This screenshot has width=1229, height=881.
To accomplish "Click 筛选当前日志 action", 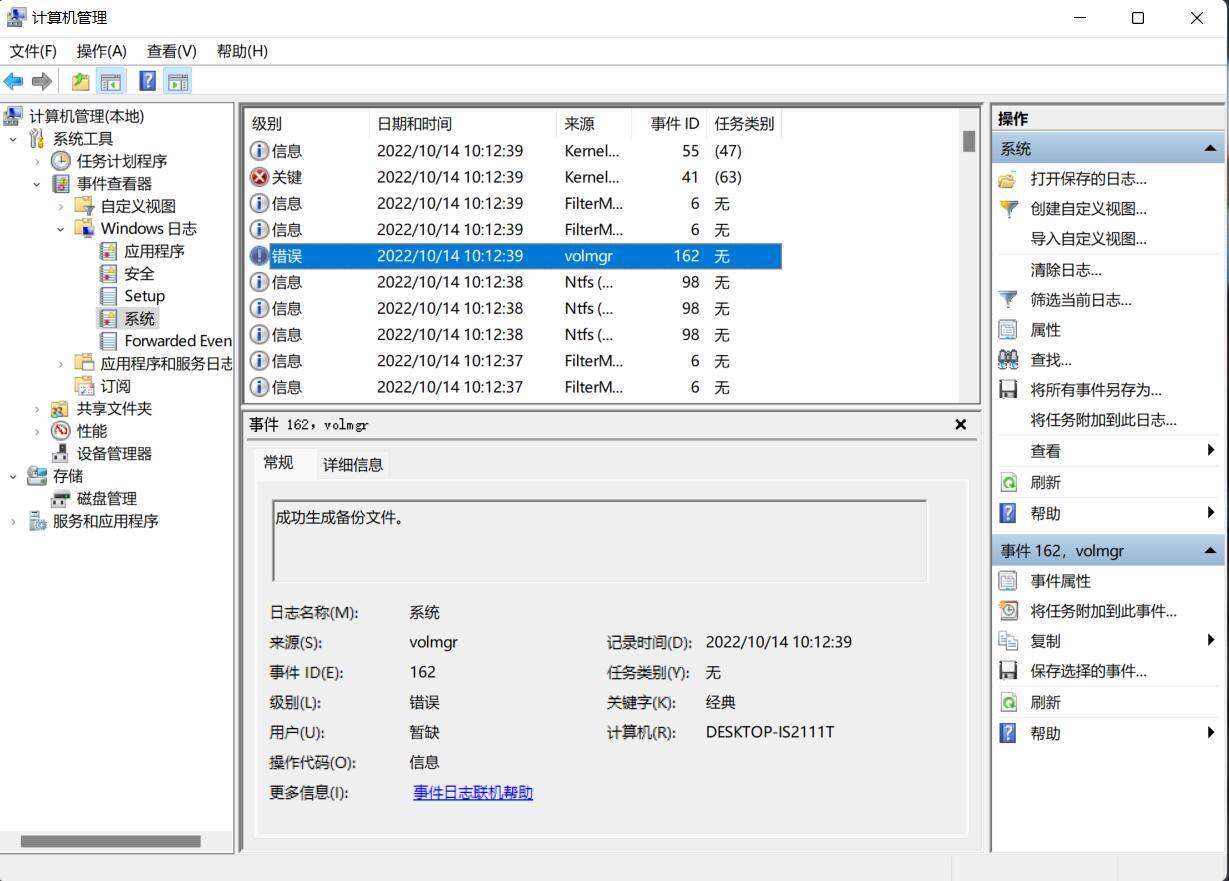I will coord(1081,300).
